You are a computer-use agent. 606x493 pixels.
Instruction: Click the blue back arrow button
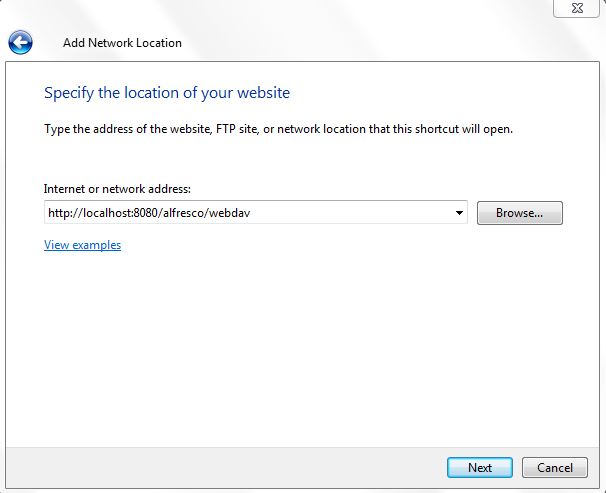[20, 43]
